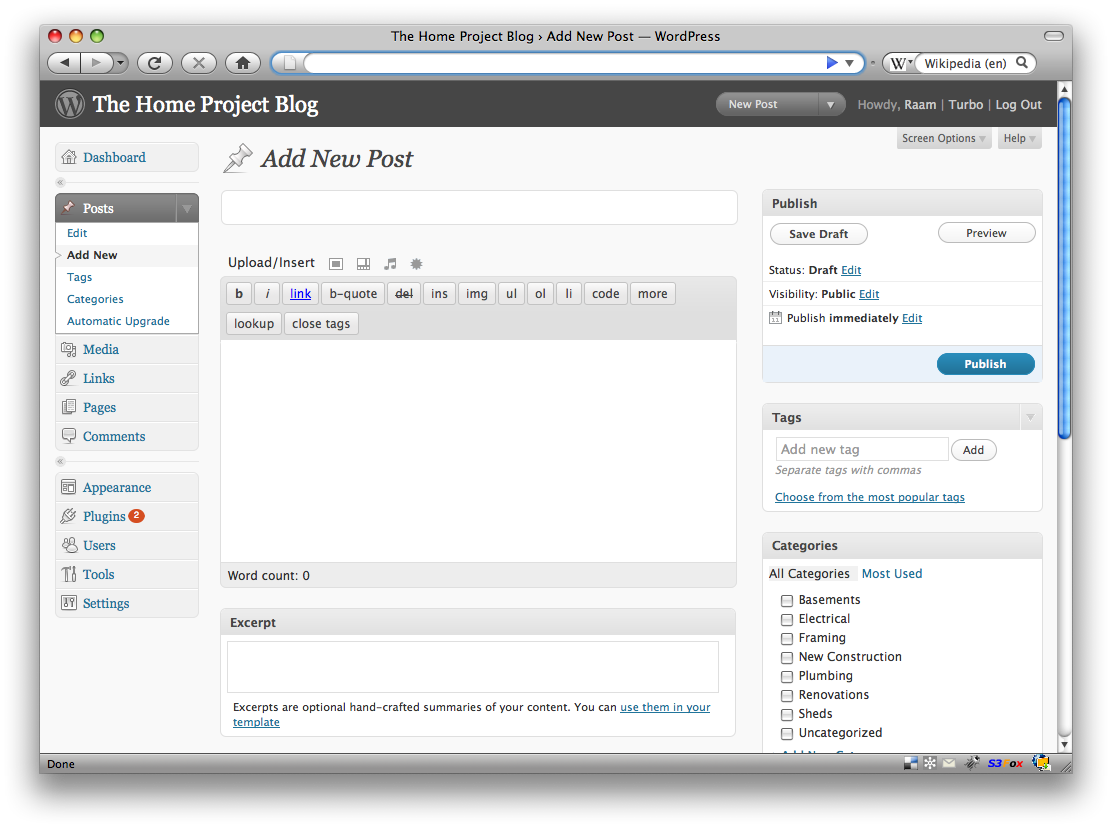Image resolution: width=1112 pixels, height=828 pixels.
Task: Switch to the Most Used categories tab
Action: click(892, 574)
